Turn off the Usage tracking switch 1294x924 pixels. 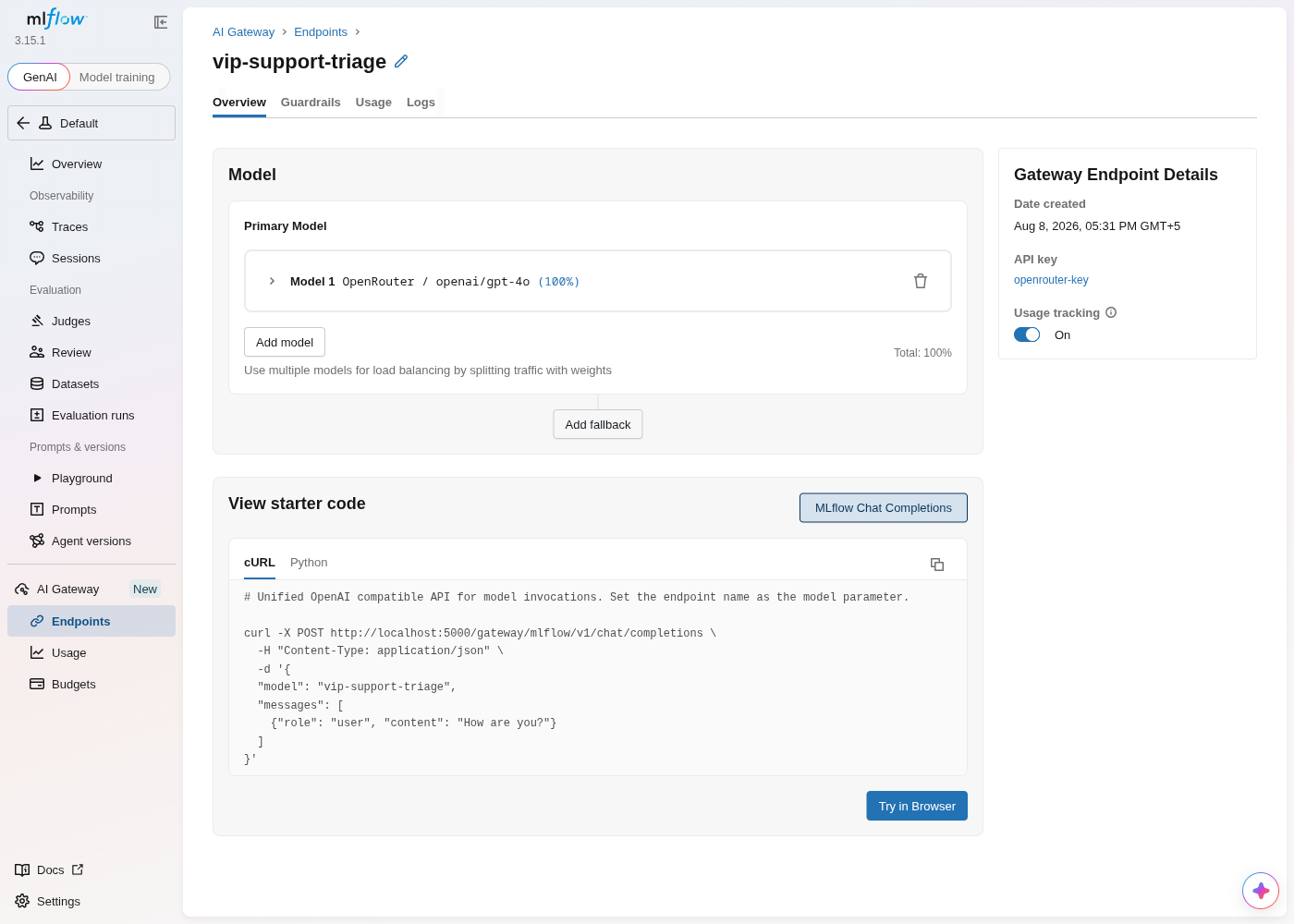(x=1027, y=334)
